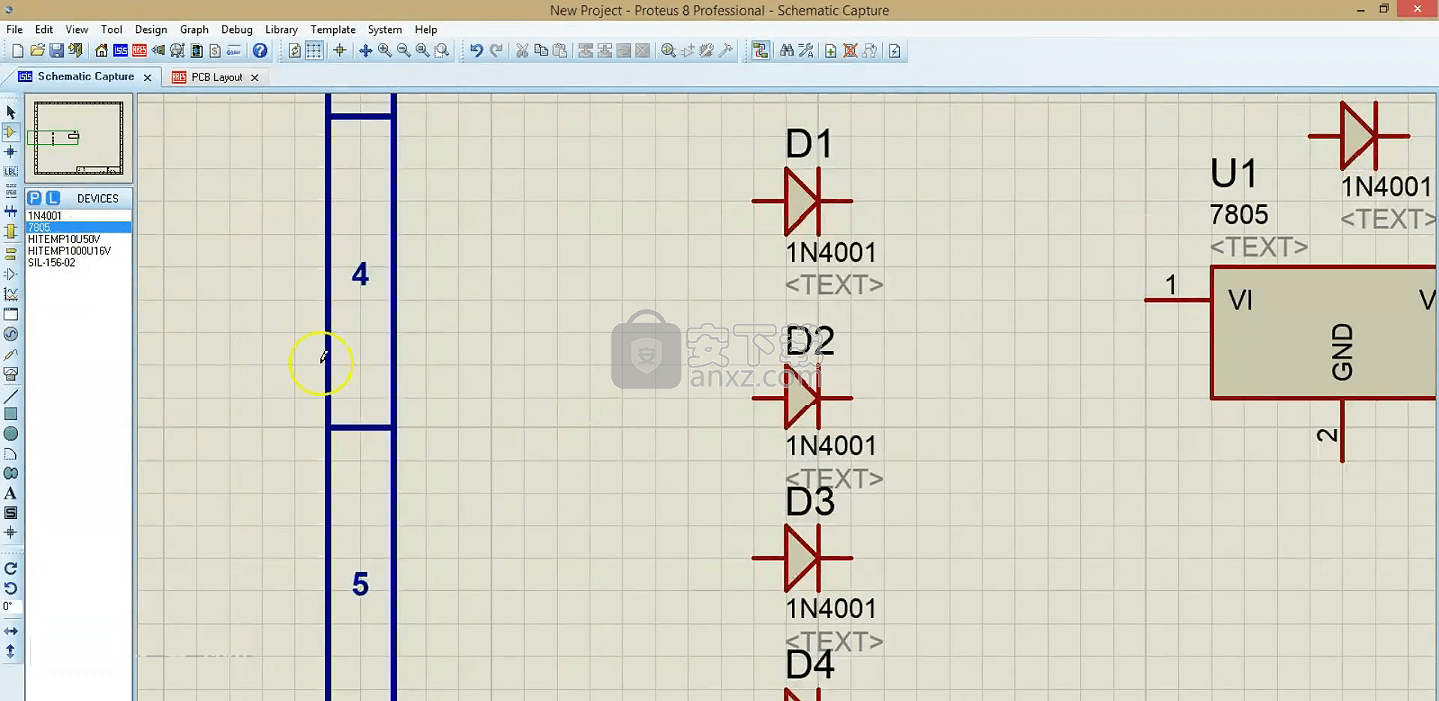Select the Component Mode tool

(11, 132)
